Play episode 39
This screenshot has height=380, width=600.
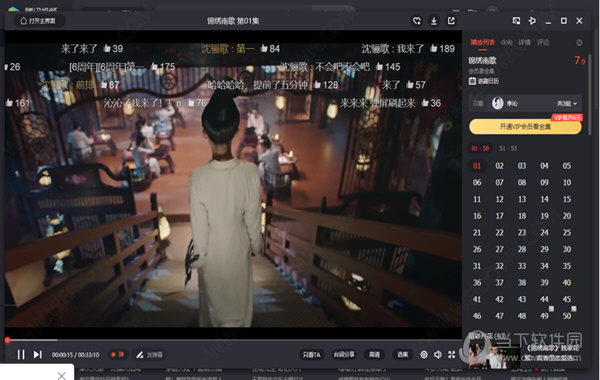click(x=544, y=282)
